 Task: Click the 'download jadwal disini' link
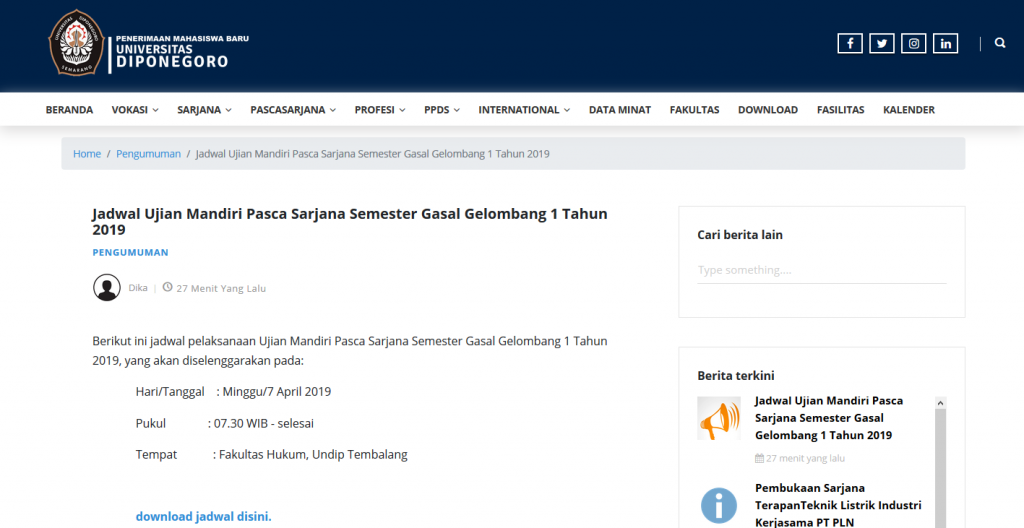(x=203, y=517)
